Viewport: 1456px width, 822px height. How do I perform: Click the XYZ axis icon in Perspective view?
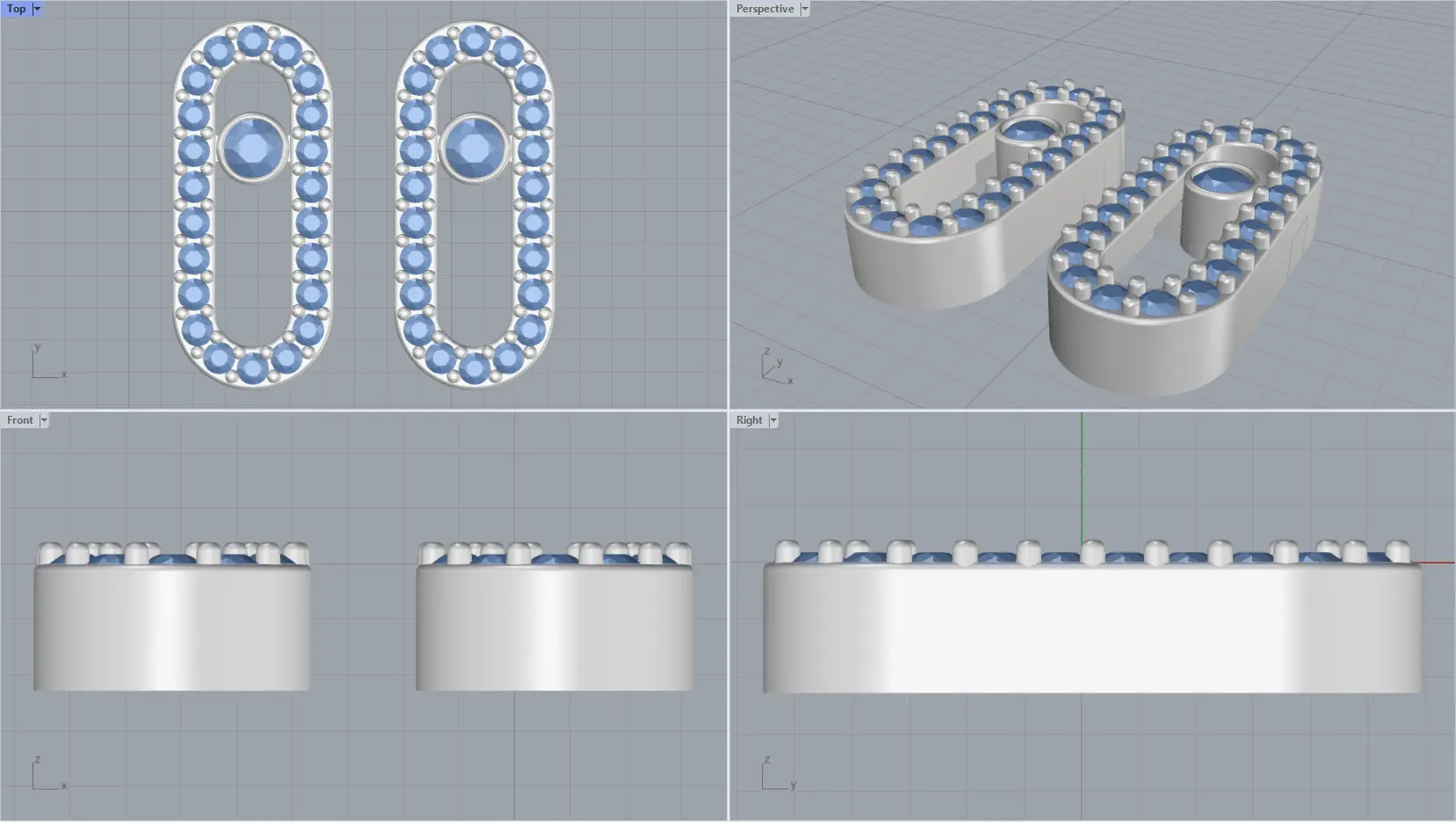(x=775, y=367)
